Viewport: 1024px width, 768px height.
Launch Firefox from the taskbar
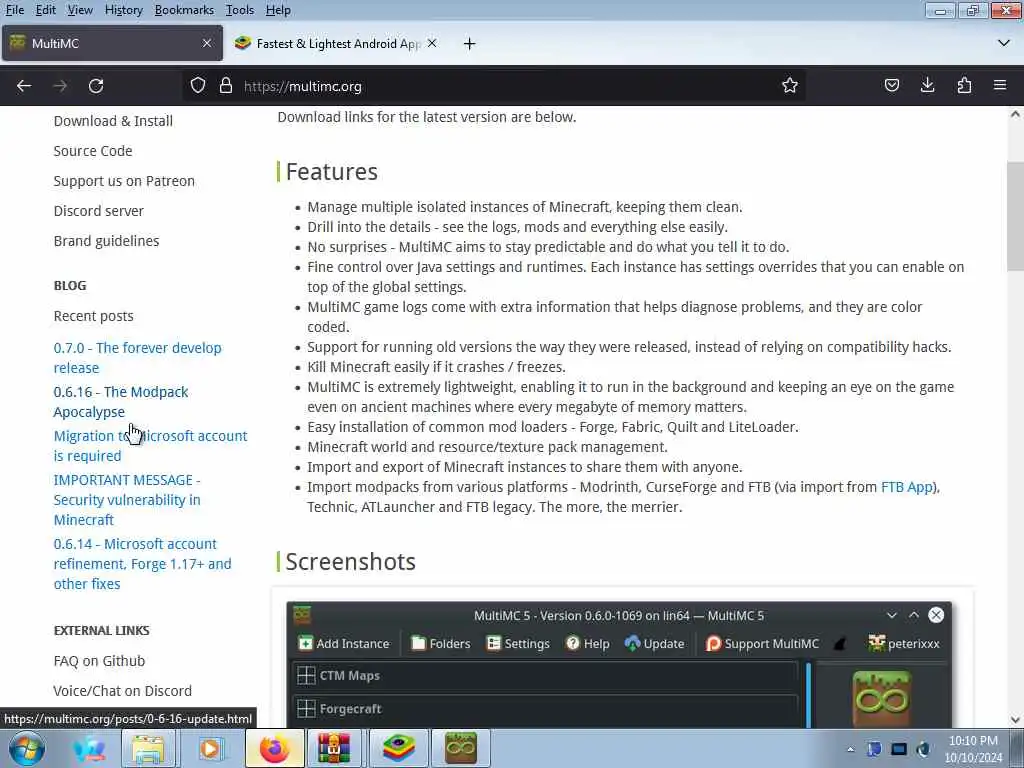click(275, 748)
